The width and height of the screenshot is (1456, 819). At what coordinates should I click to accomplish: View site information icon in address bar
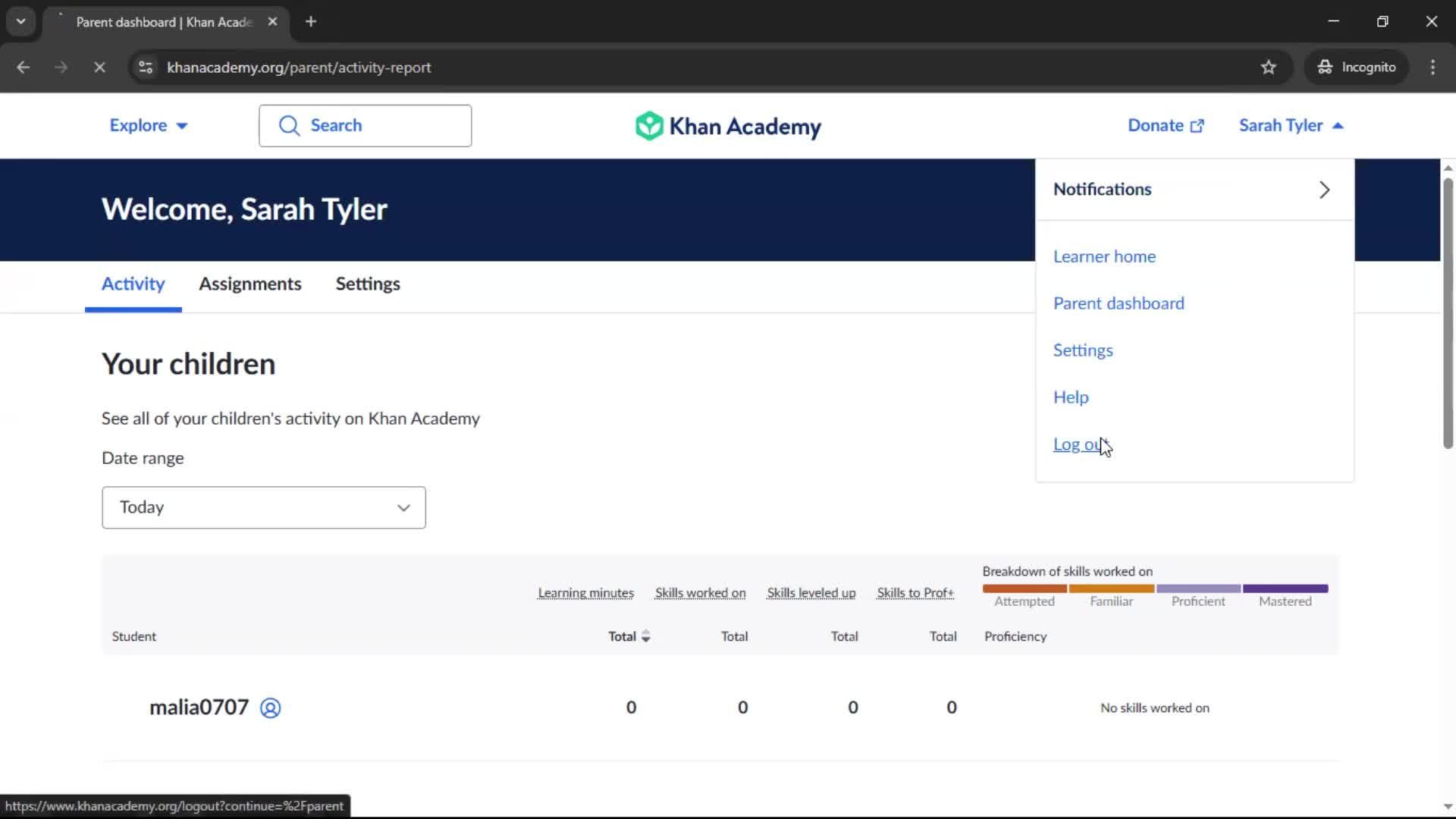[146, 67]
